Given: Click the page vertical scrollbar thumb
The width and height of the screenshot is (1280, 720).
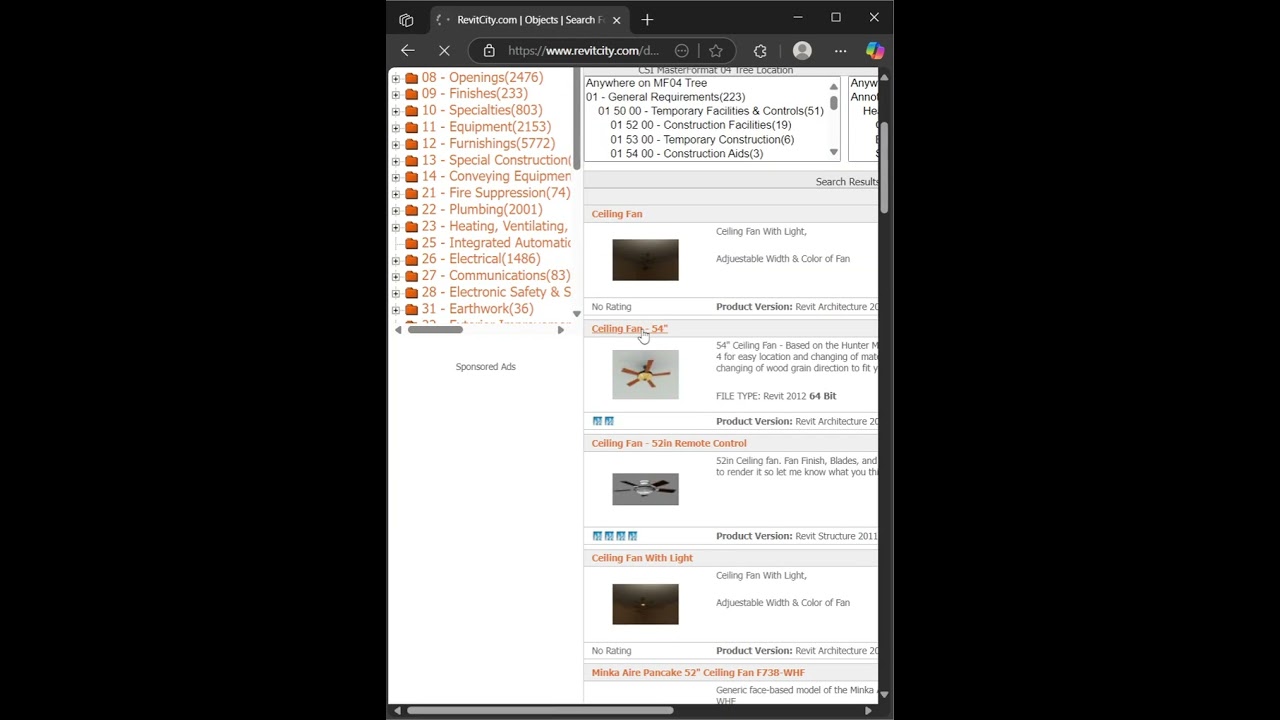Looking at the screenshot, I should (884, 167).
